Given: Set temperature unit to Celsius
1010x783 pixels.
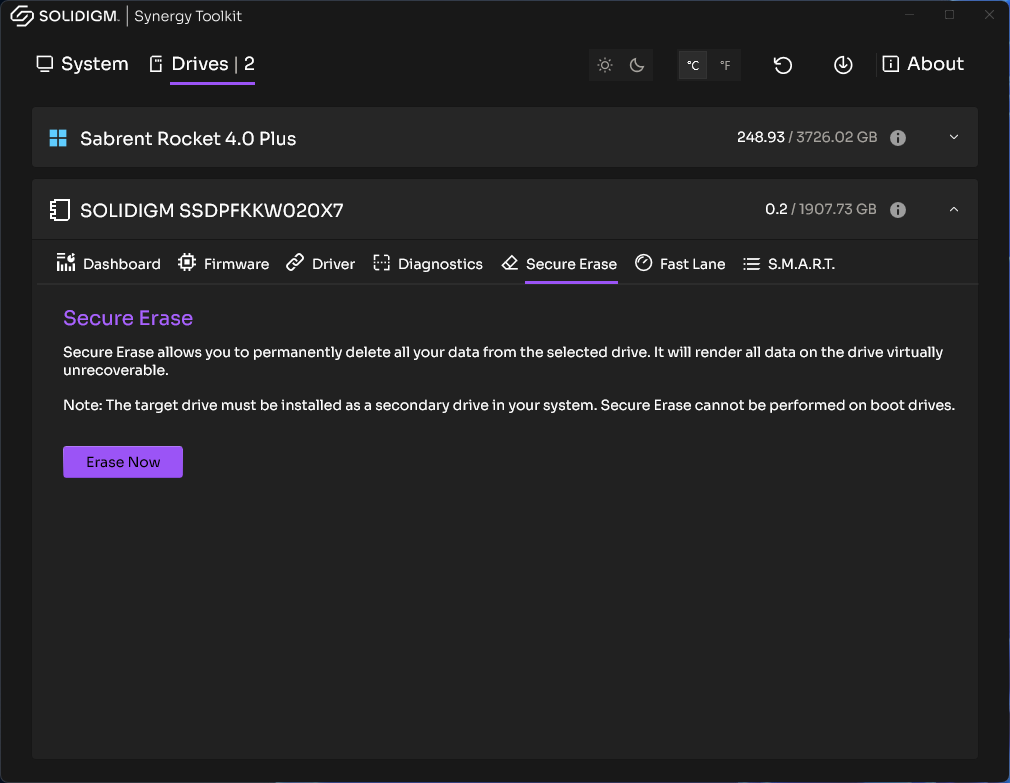Looking at the screenshot, I should [x=693, y=65].
